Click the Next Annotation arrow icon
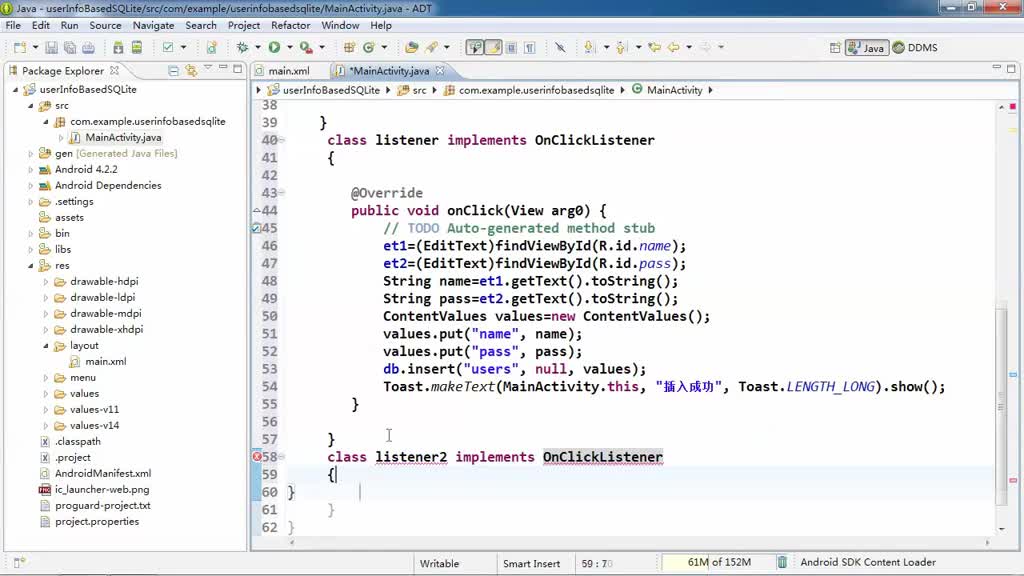 (x=590, y=48)
